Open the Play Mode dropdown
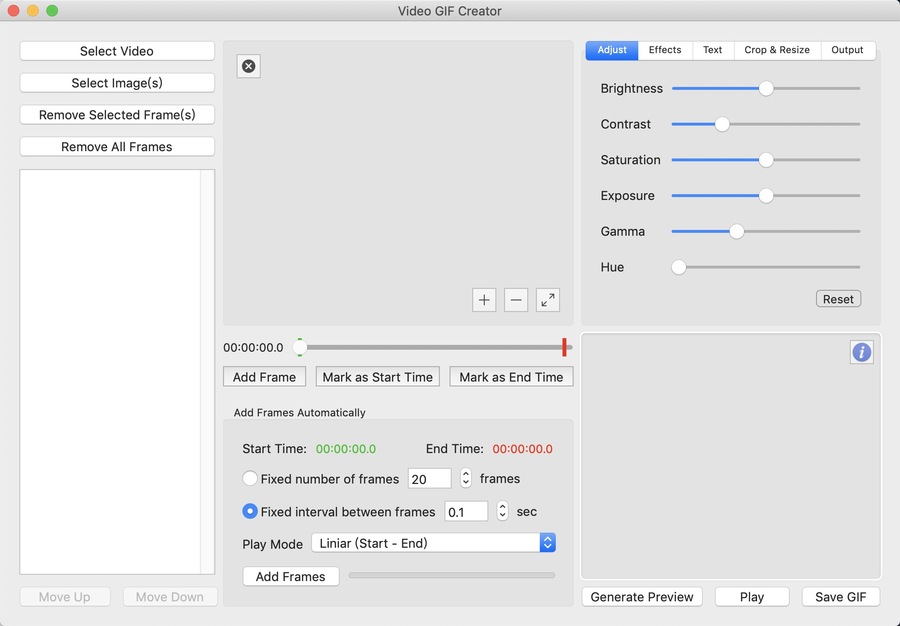Screen dimensions: 900x626 (433, 543)
